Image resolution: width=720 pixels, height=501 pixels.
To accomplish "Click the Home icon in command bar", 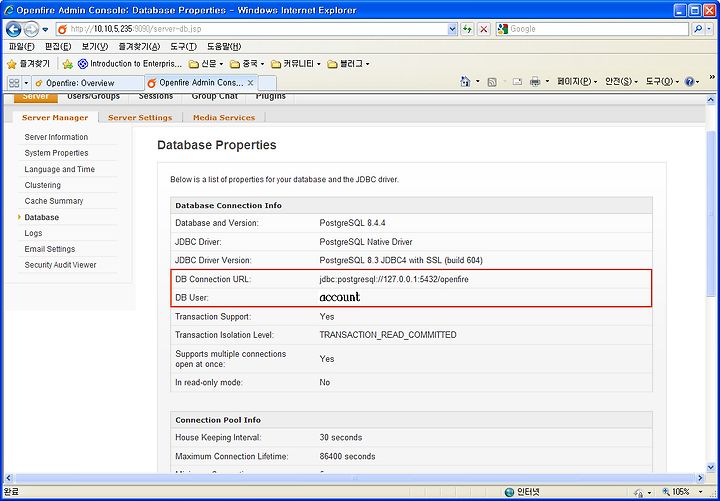I will click(465, 82).
